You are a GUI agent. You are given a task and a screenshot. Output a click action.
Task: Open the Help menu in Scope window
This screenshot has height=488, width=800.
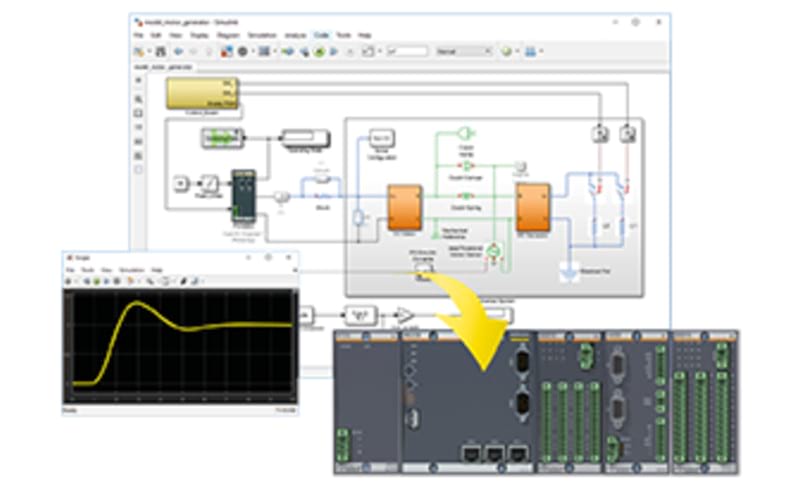click(x=156, y=270)
